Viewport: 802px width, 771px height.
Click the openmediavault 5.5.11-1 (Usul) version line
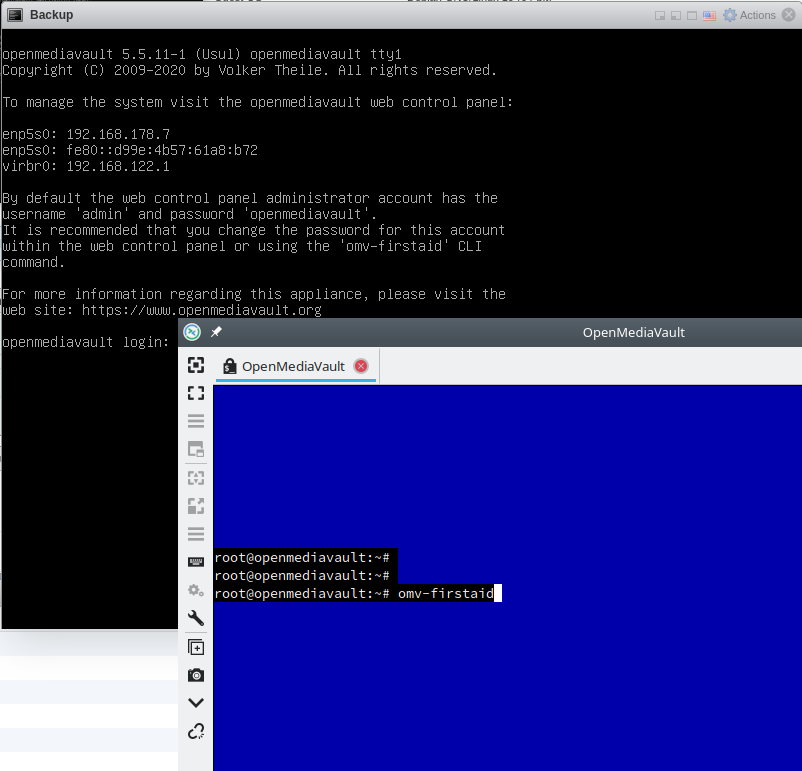pos(202,54)
